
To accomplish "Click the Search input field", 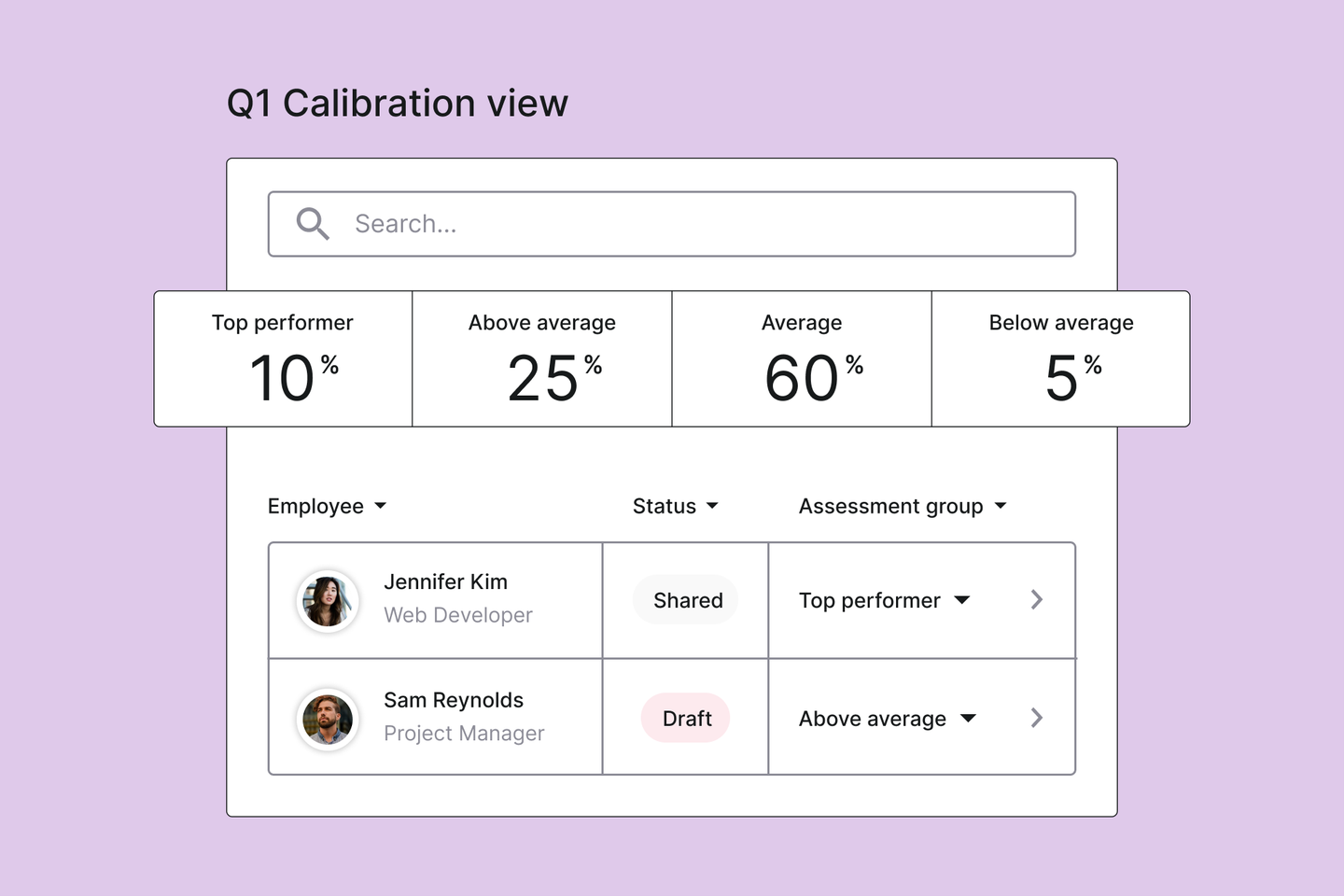I will (x=691, y=224).
